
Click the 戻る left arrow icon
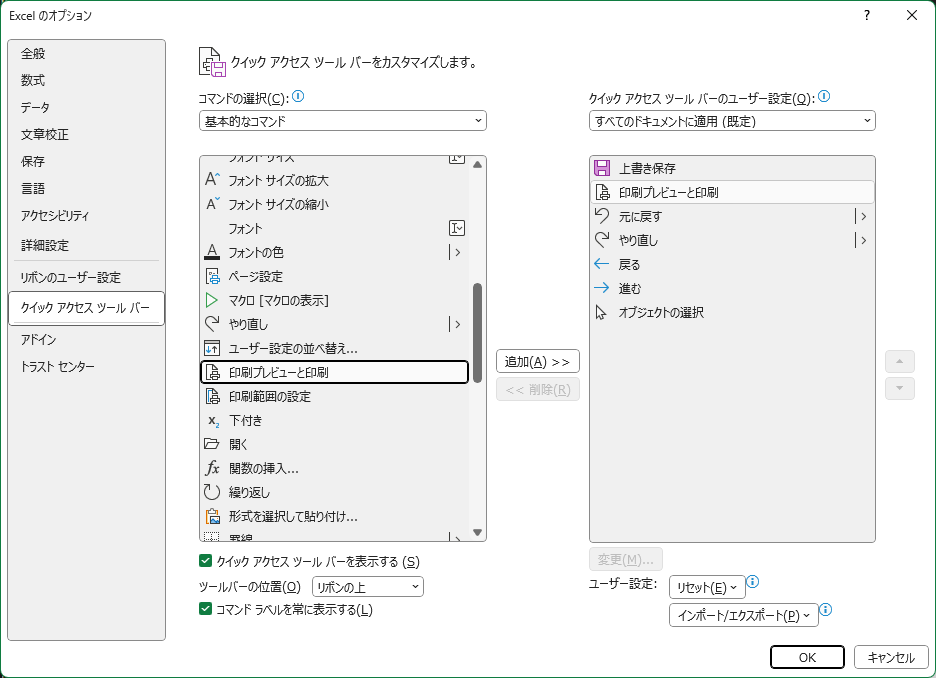click(x=602, y=264)
